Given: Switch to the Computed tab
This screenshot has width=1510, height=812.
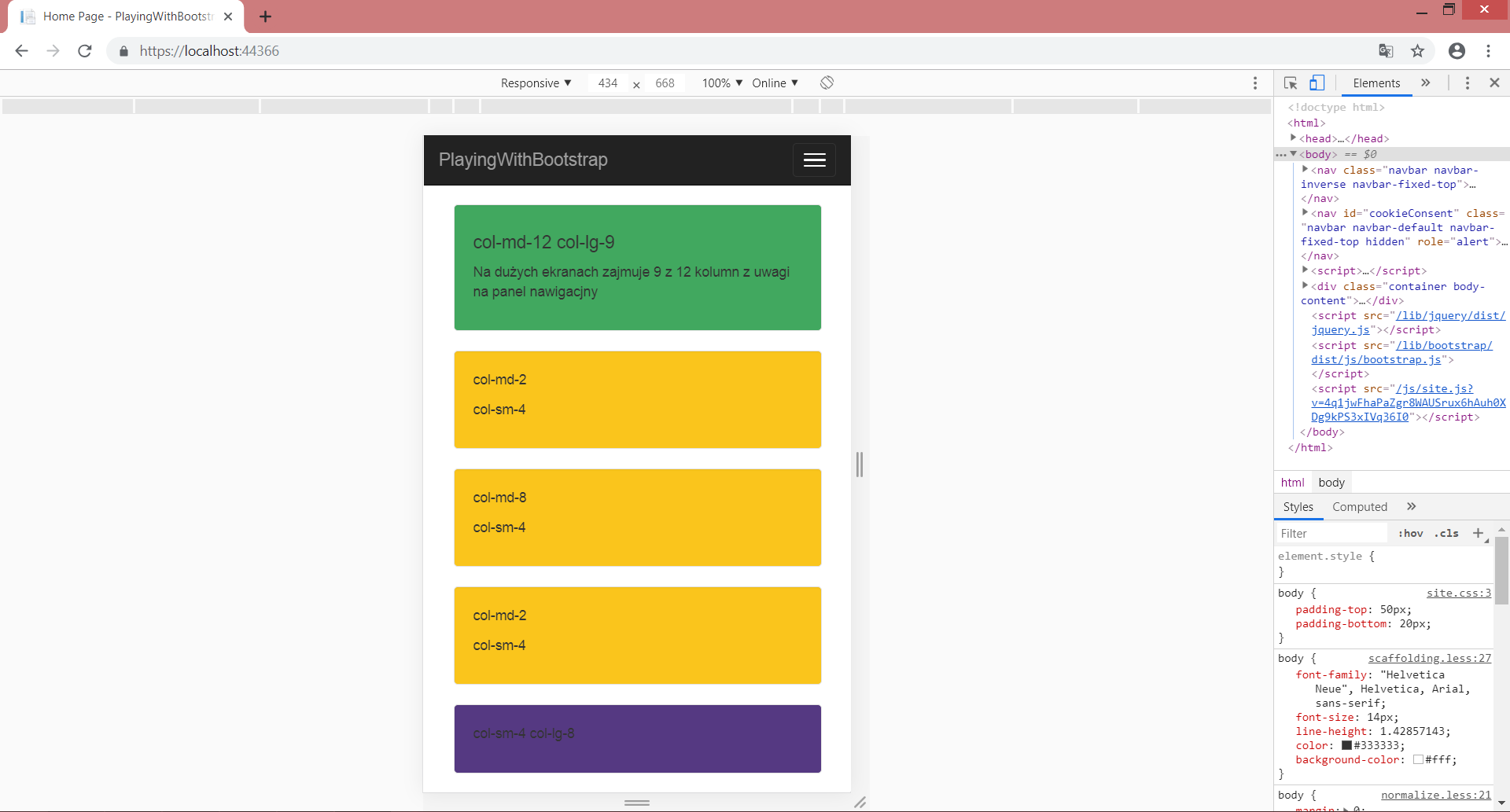Looking at the screenshot, I should [1360, 507].
